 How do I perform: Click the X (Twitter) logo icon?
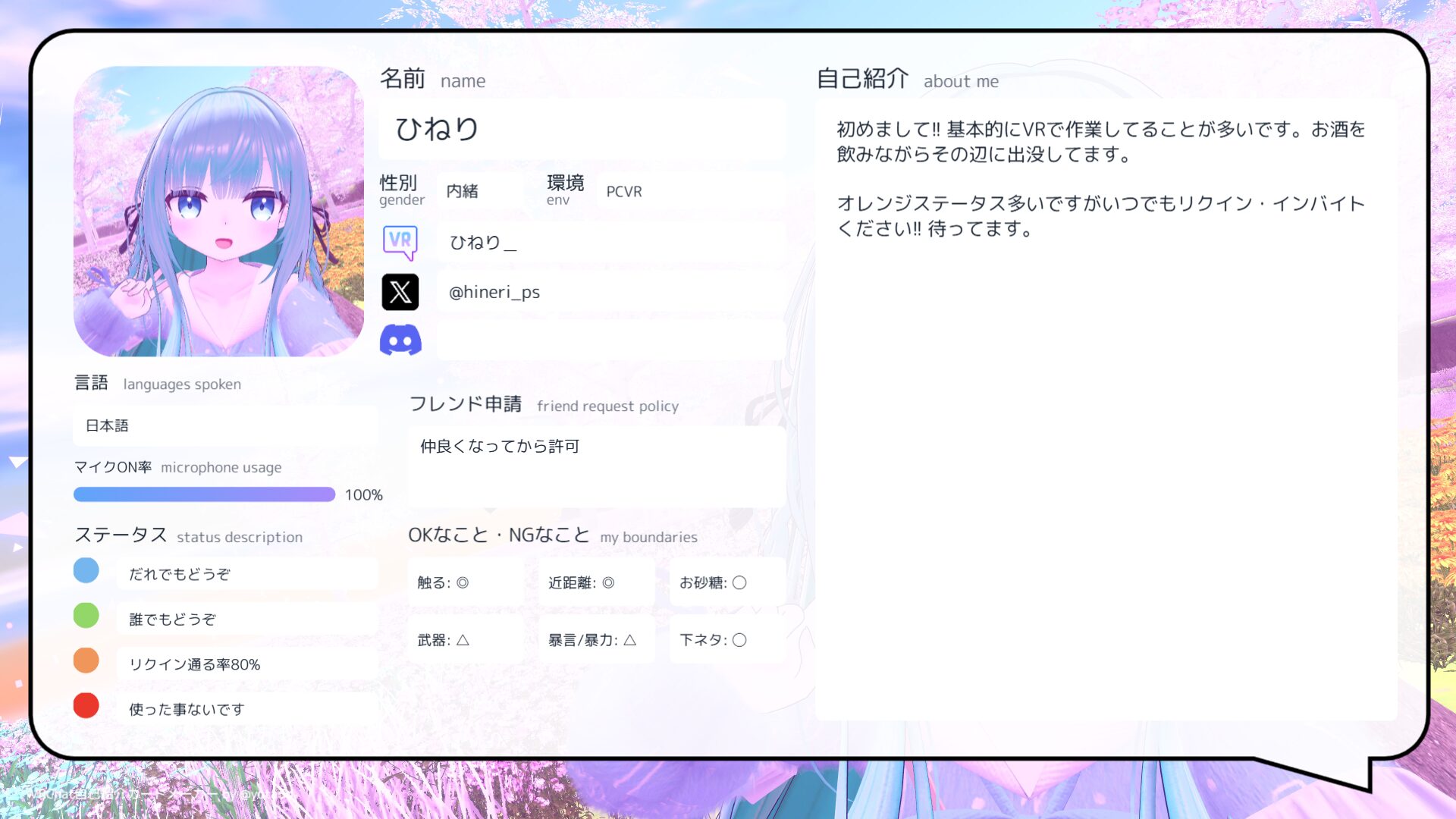point(400,292)
